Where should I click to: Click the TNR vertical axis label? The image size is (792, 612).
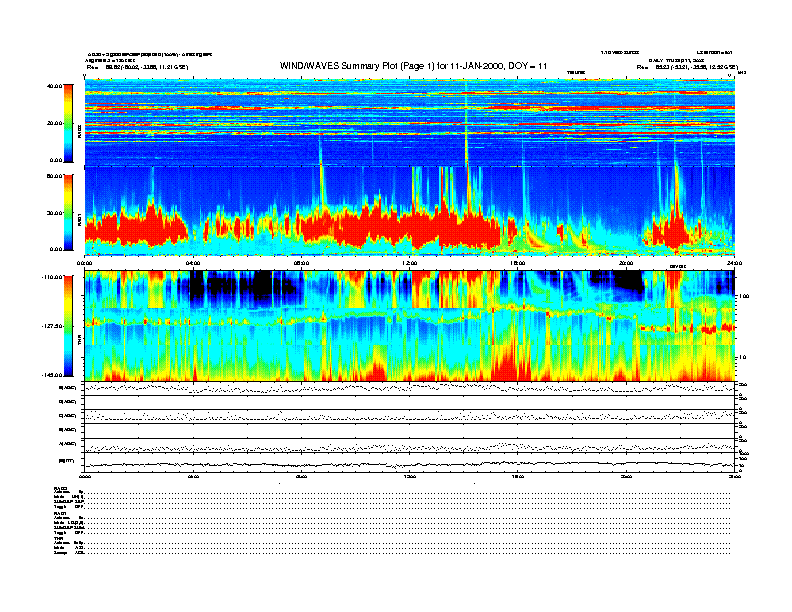pos(79,342)
